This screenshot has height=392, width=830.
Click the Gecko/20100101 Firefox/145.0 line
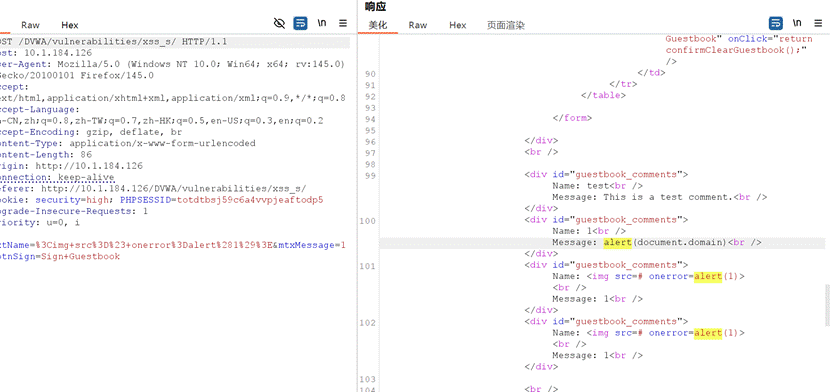pos(77,75)
